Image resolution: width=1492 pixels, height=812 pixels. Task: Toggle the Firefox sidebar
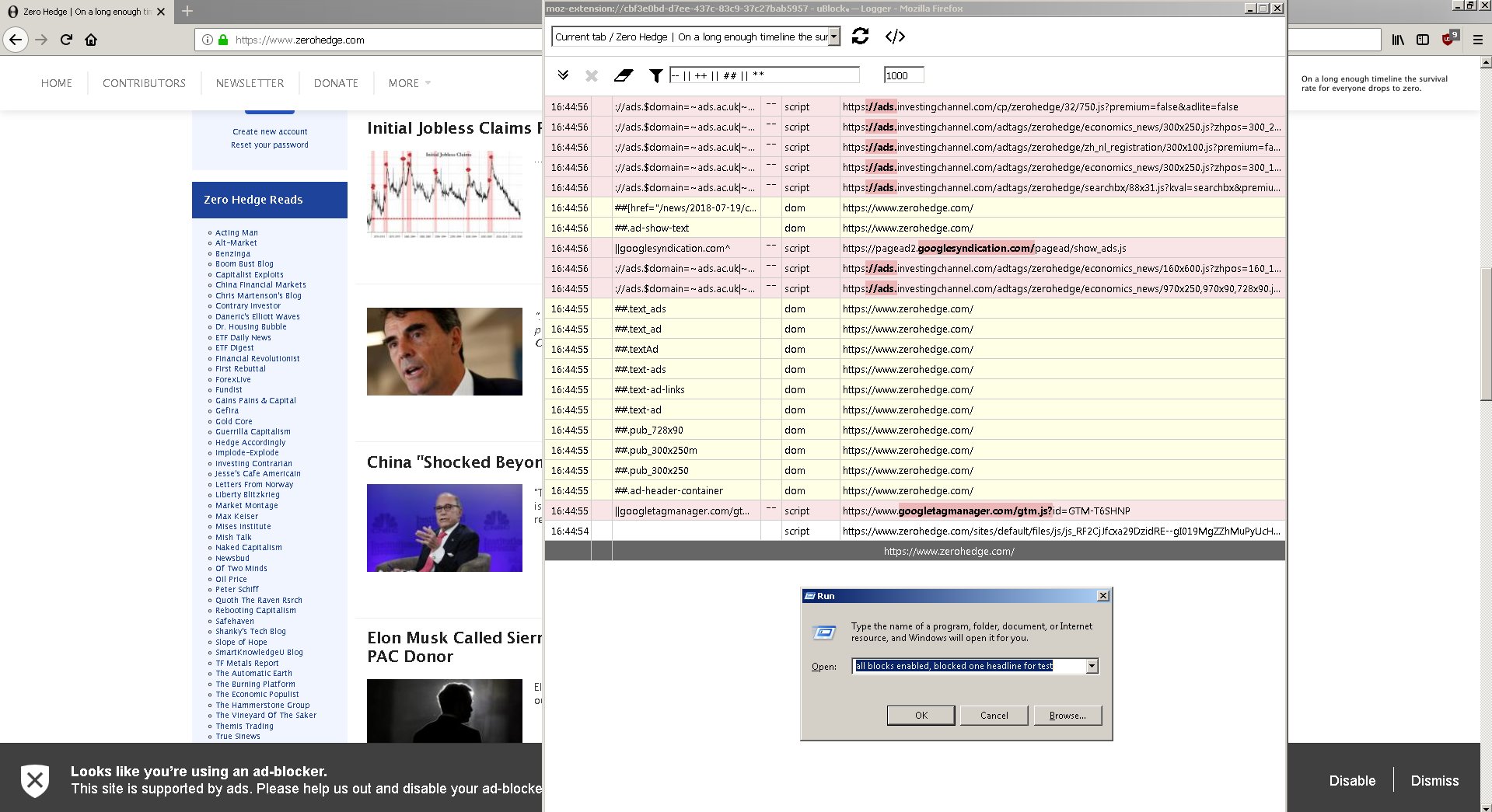coord(1422,40)
